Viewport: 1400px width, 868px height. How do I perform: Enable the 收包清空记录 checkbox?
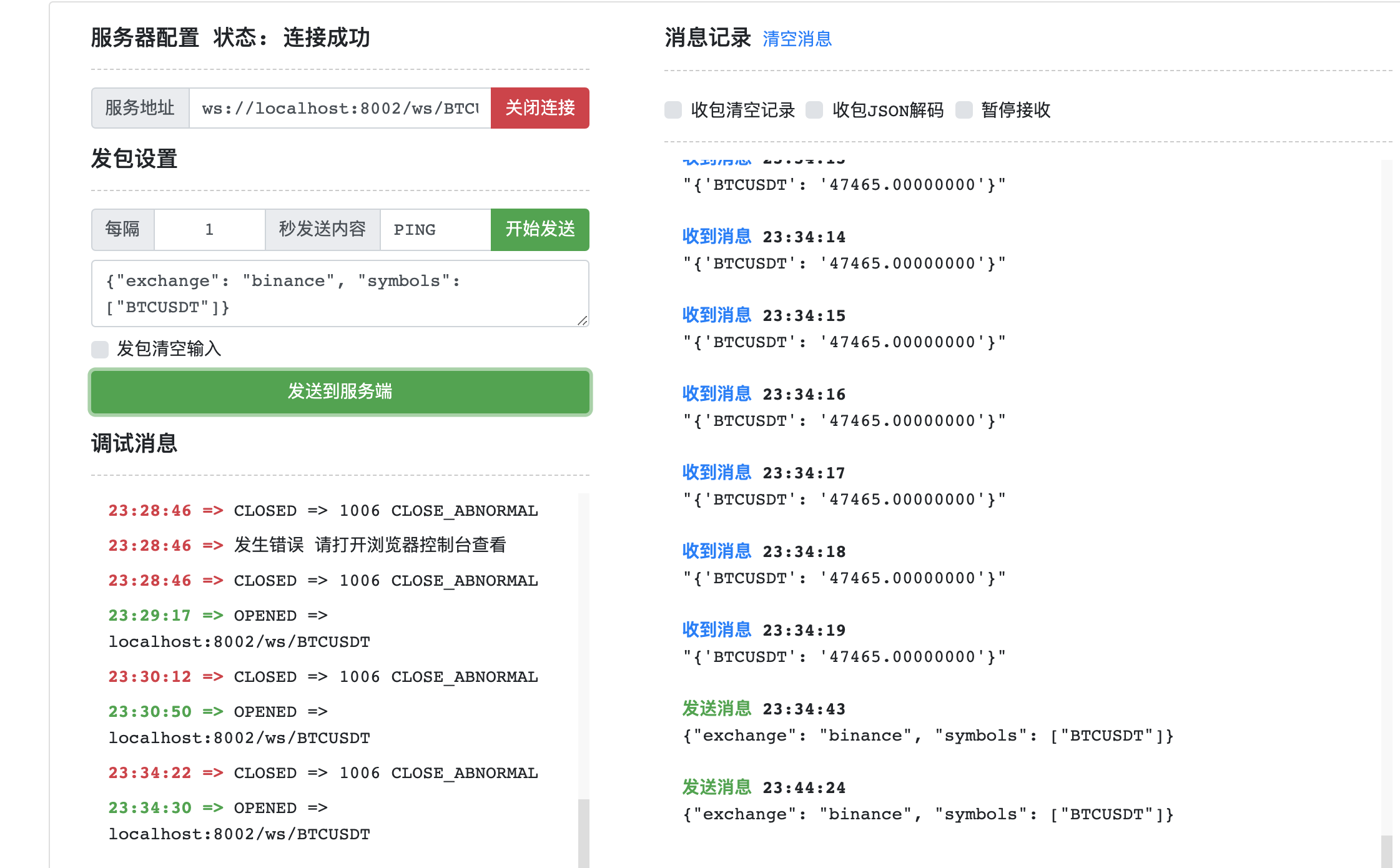tap(673, 110)
